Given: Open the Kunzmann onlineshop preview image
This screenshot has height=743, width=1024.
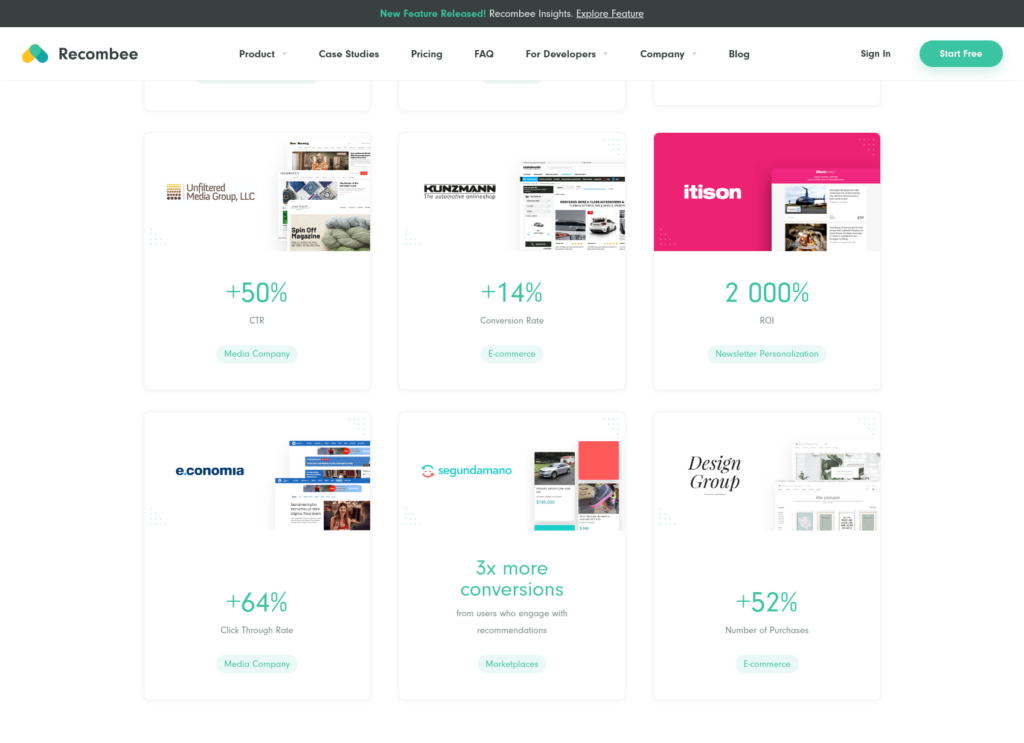Looking at the screenshot, I should pos(572,205).
